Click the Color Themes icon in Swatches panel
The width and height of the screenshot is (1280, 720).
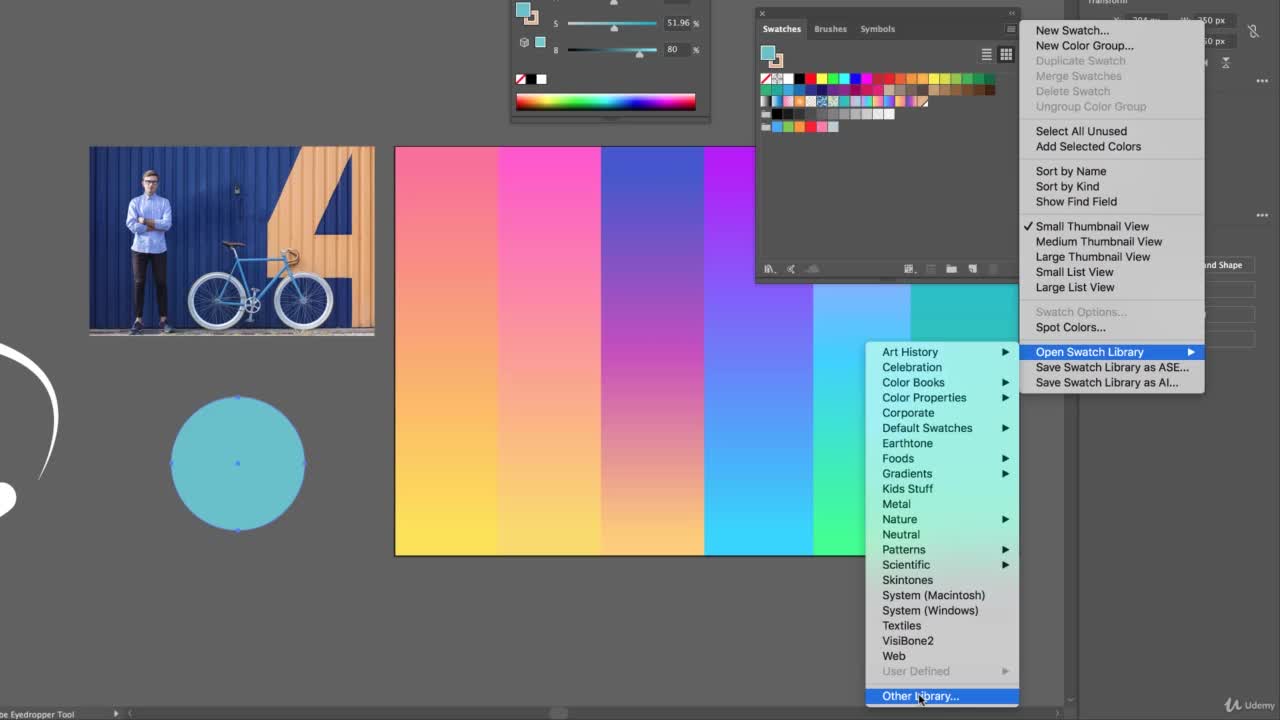coord(791,269)
